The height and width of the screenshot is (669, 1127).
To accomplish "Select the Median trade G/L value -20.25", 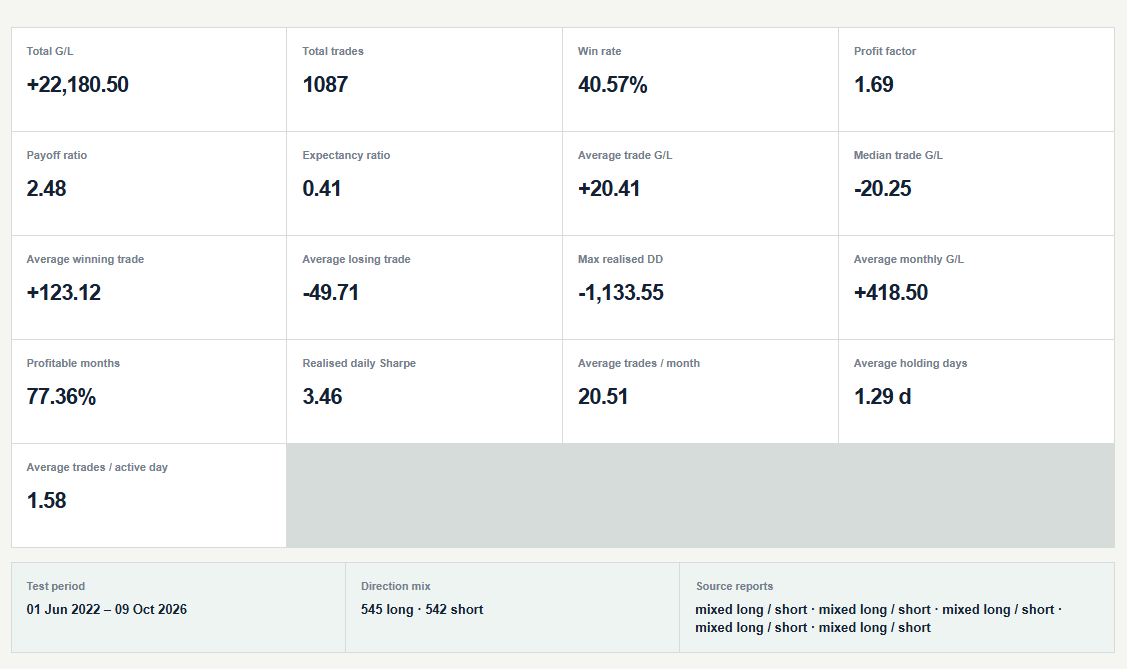I will tap(883, 189).
